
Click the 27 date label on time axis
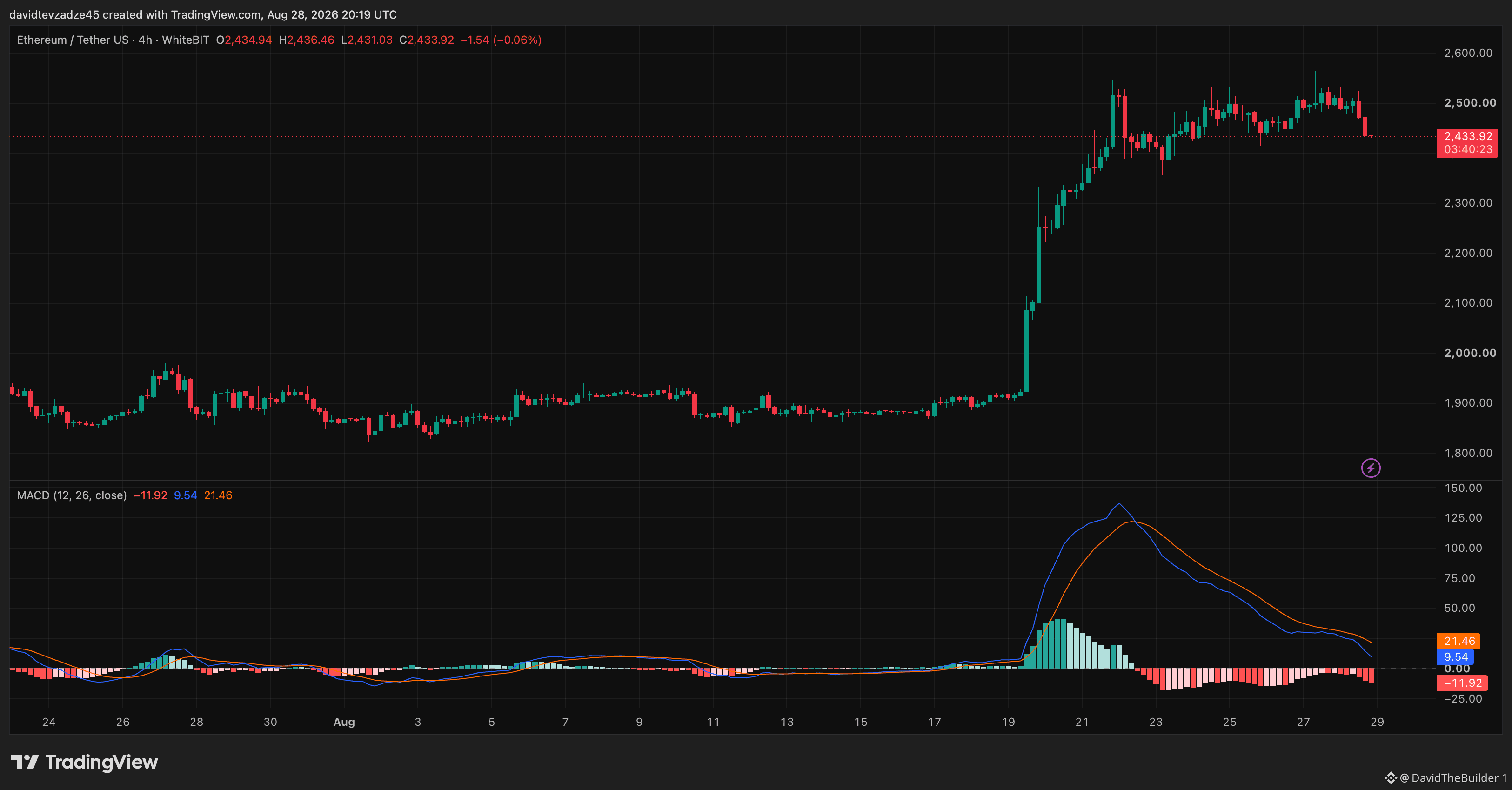click(1303, 722)
